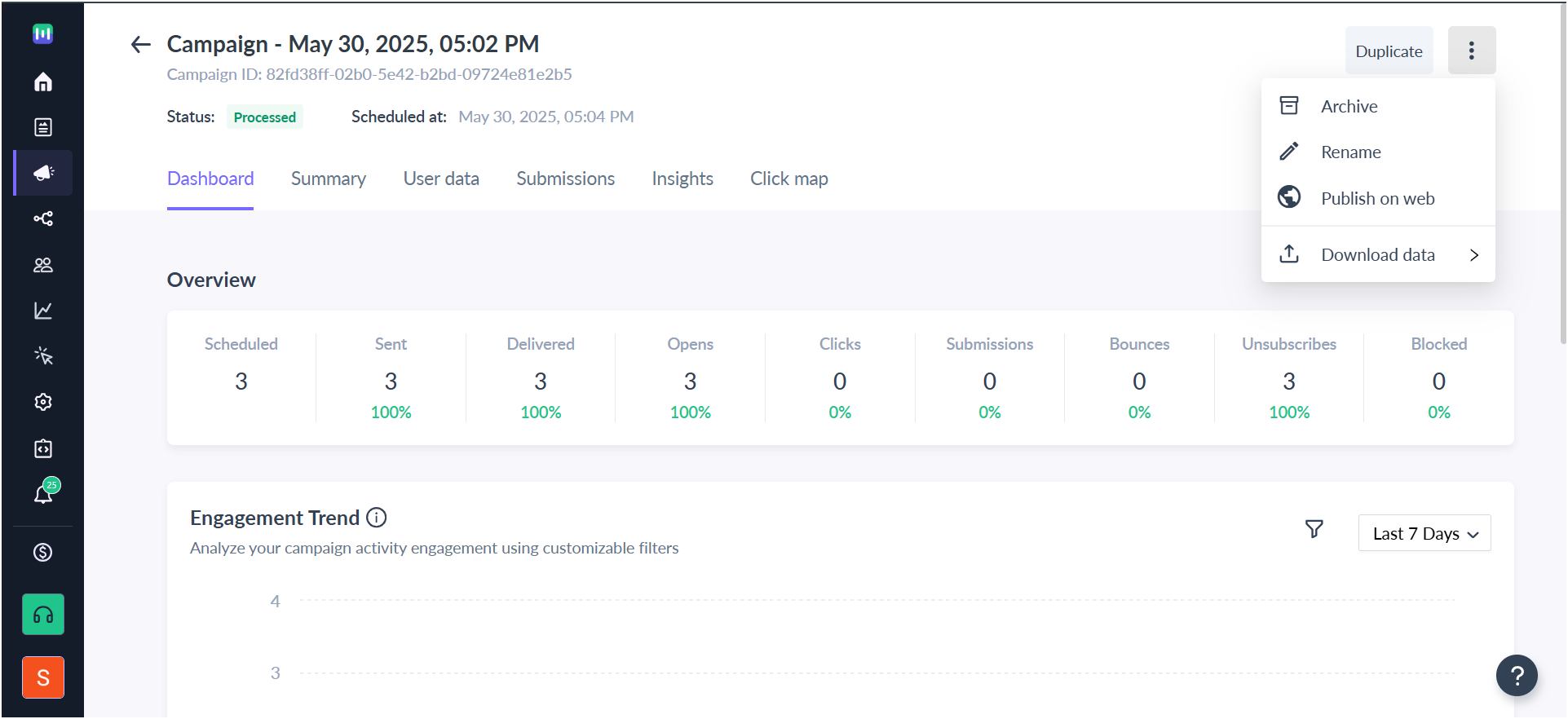Click the Processed status badge

(265, 117)
